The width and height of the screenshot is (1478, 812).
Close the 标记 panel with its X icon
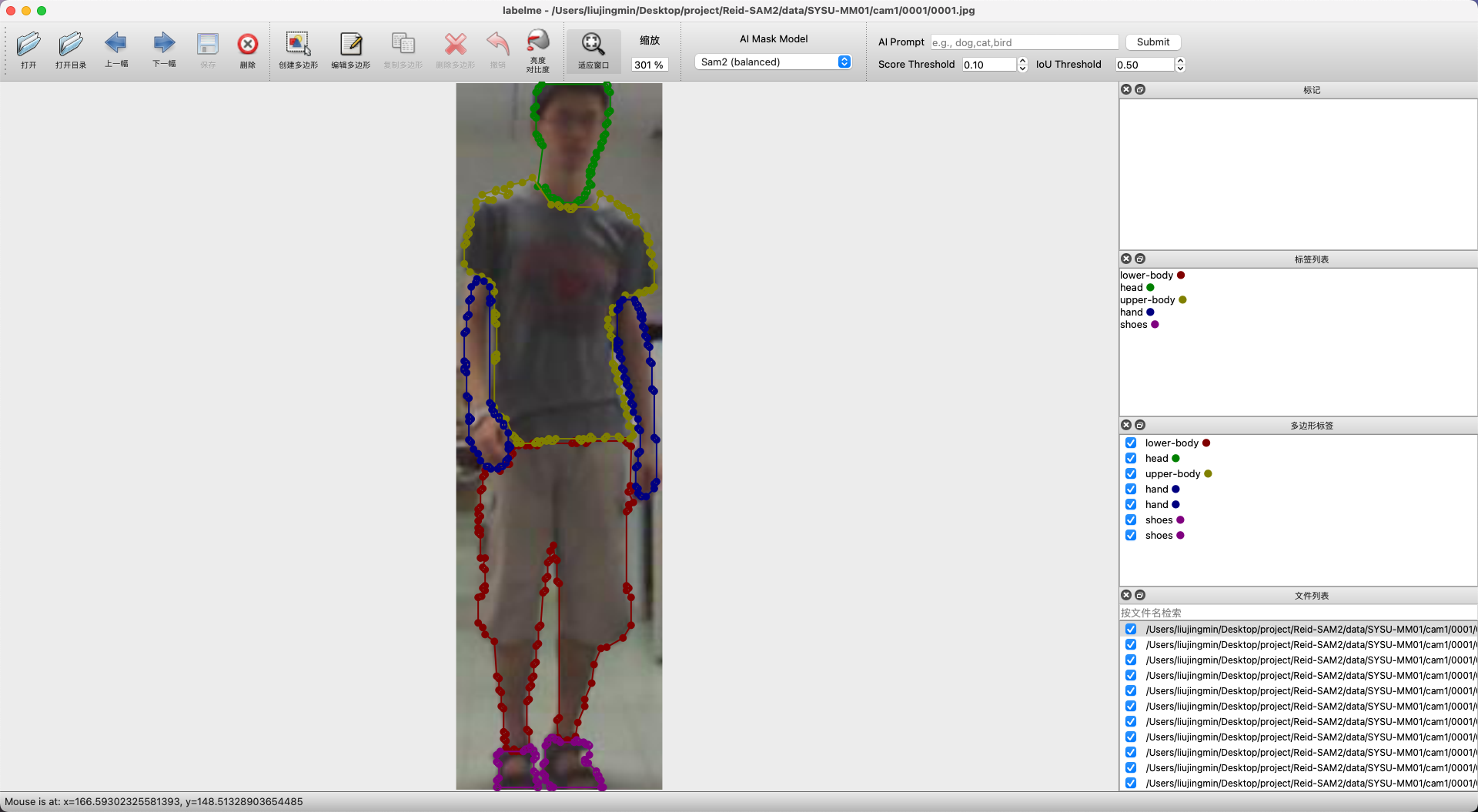[x=1126, y=89]
